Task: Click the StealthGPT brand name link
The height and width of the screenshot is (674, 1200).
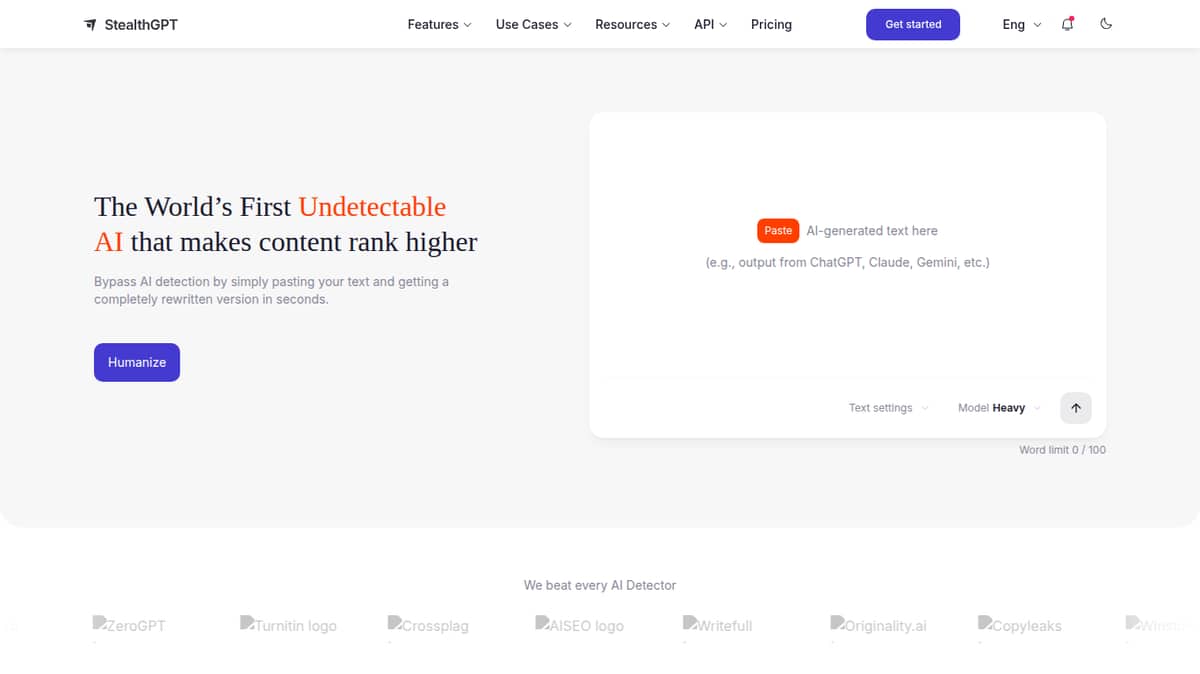Action: 141,24
